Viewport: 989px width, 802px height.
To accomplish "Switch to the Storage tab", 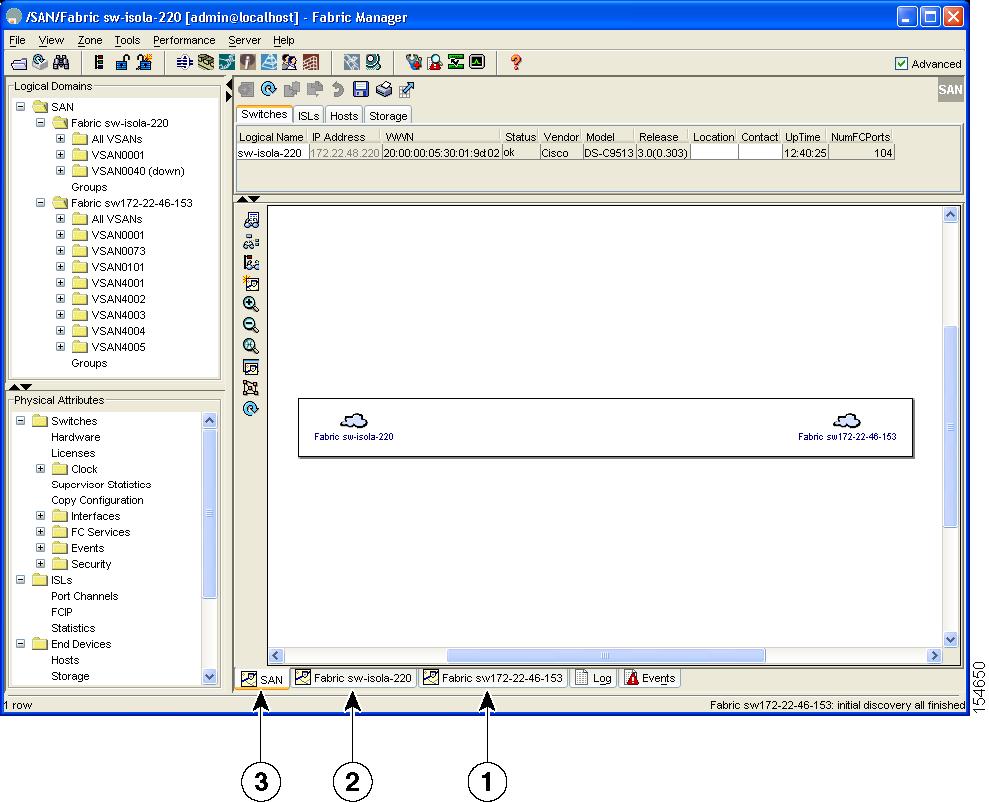I will pyautogui.click(x=388, y=116).
